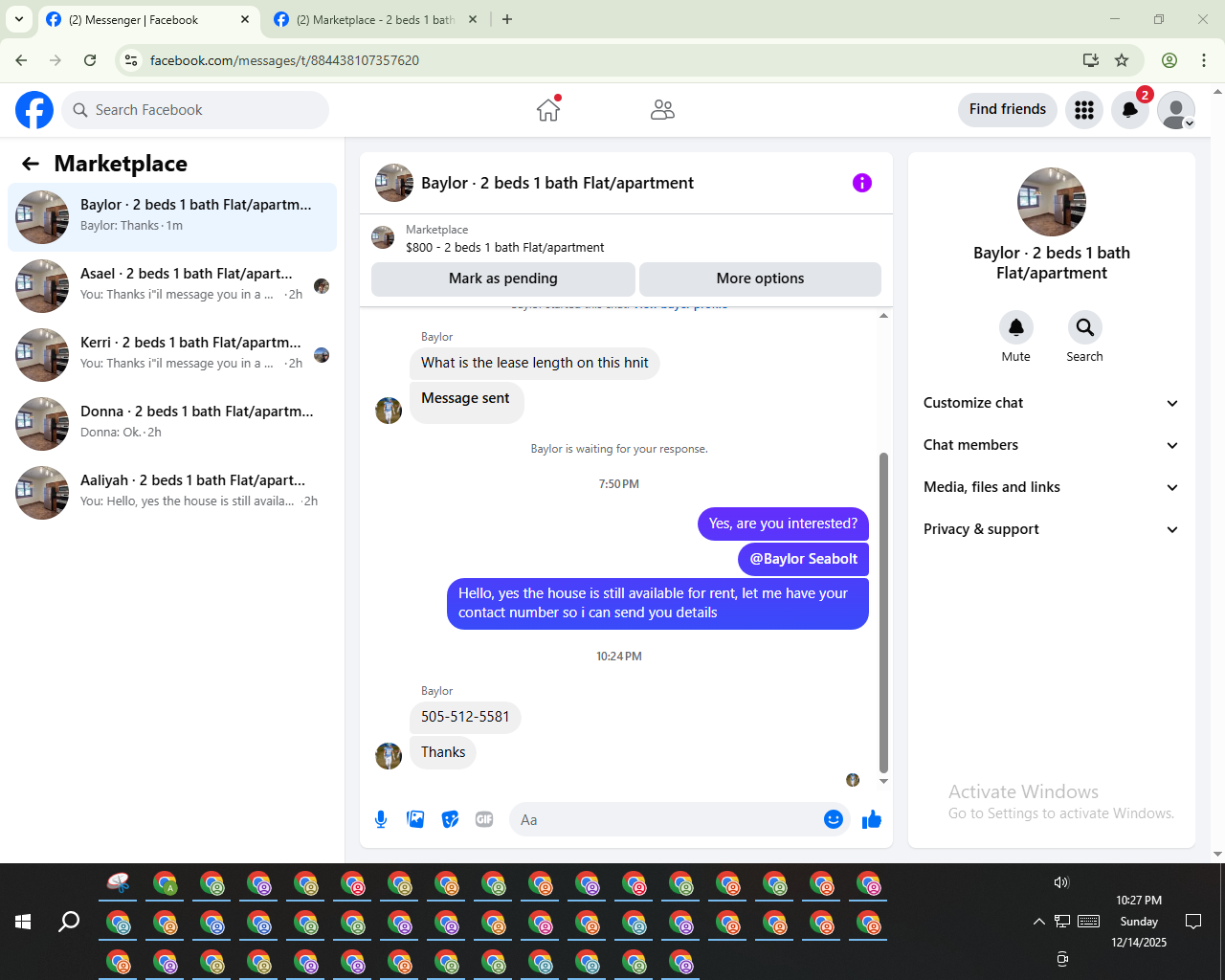
Task: Switch to Messenger | Facebook tab
Action: pos(148,20)
